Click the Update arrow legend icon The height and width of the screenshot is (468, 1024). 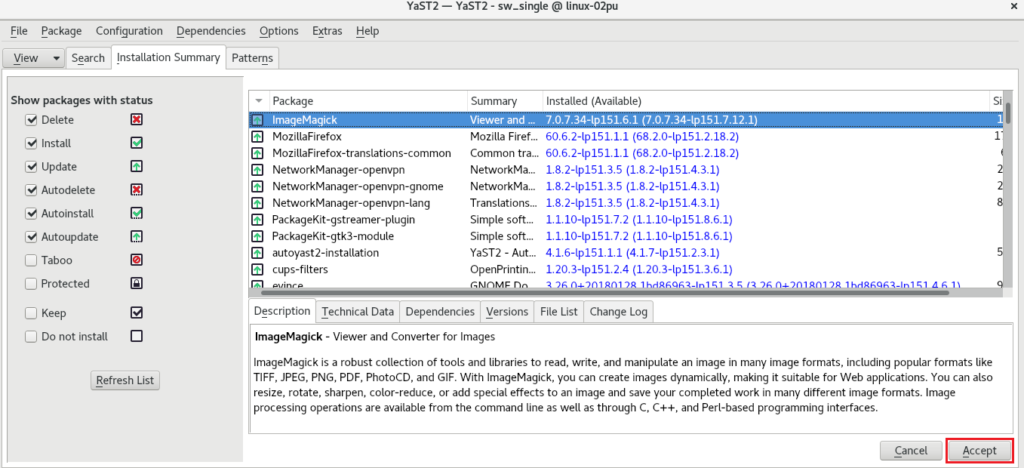click(x=136, y=166)
